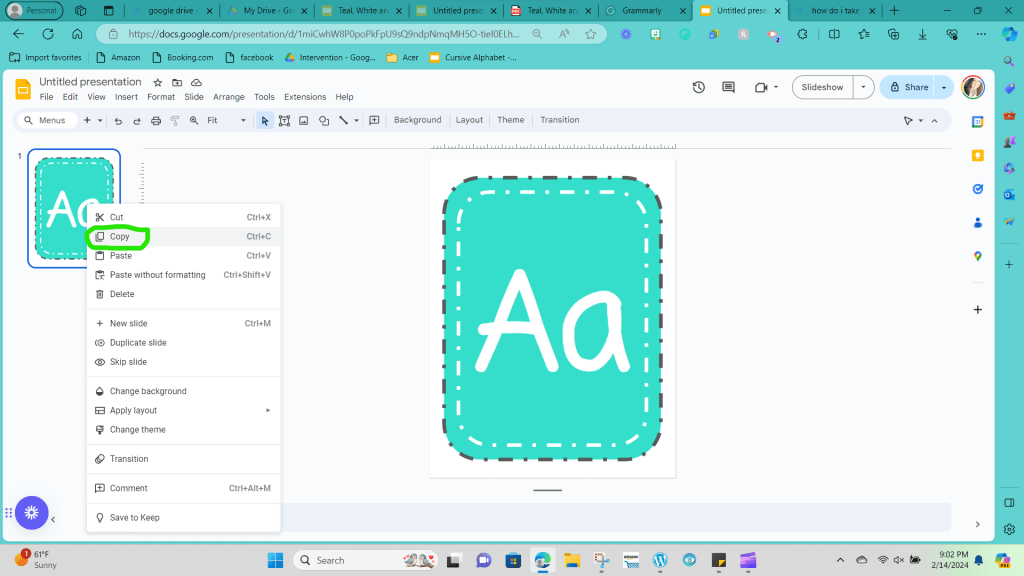Viewport: 1024px width, 576px height.
Task: Open Google Keep in the side panel
Action: click(978, 155)
